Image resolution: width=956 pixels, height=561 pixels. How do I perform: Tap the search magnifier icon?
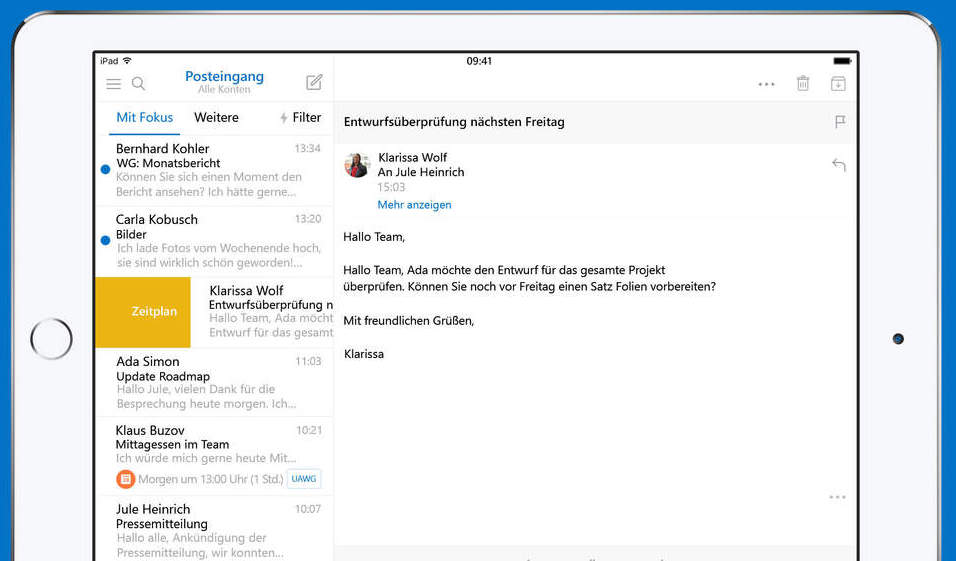(139, 84)
